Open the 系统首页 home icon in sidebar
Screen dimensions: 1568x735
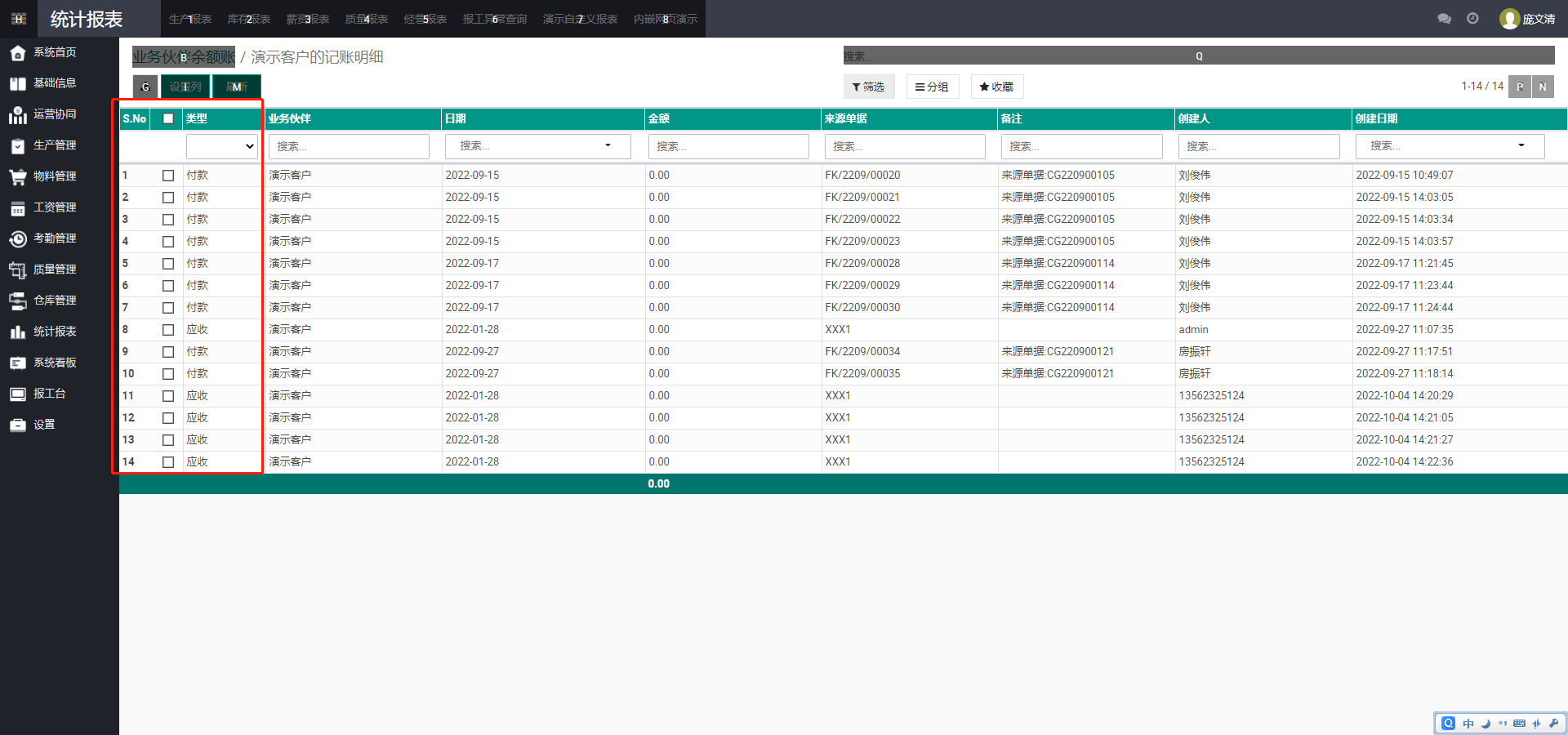[18, 53]
